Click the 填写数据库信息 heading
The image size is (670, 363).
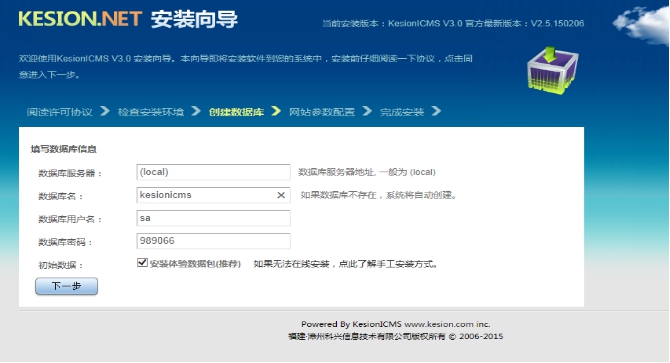[64, 149]
